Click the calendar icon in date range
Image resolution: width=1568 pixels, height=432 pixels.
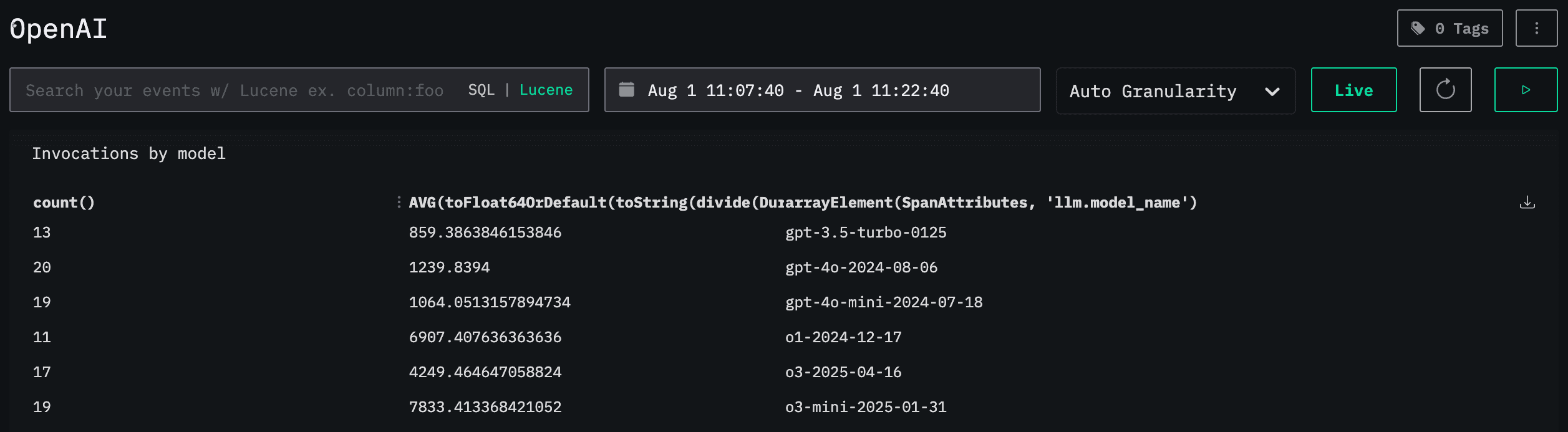[x=626, y=90]
